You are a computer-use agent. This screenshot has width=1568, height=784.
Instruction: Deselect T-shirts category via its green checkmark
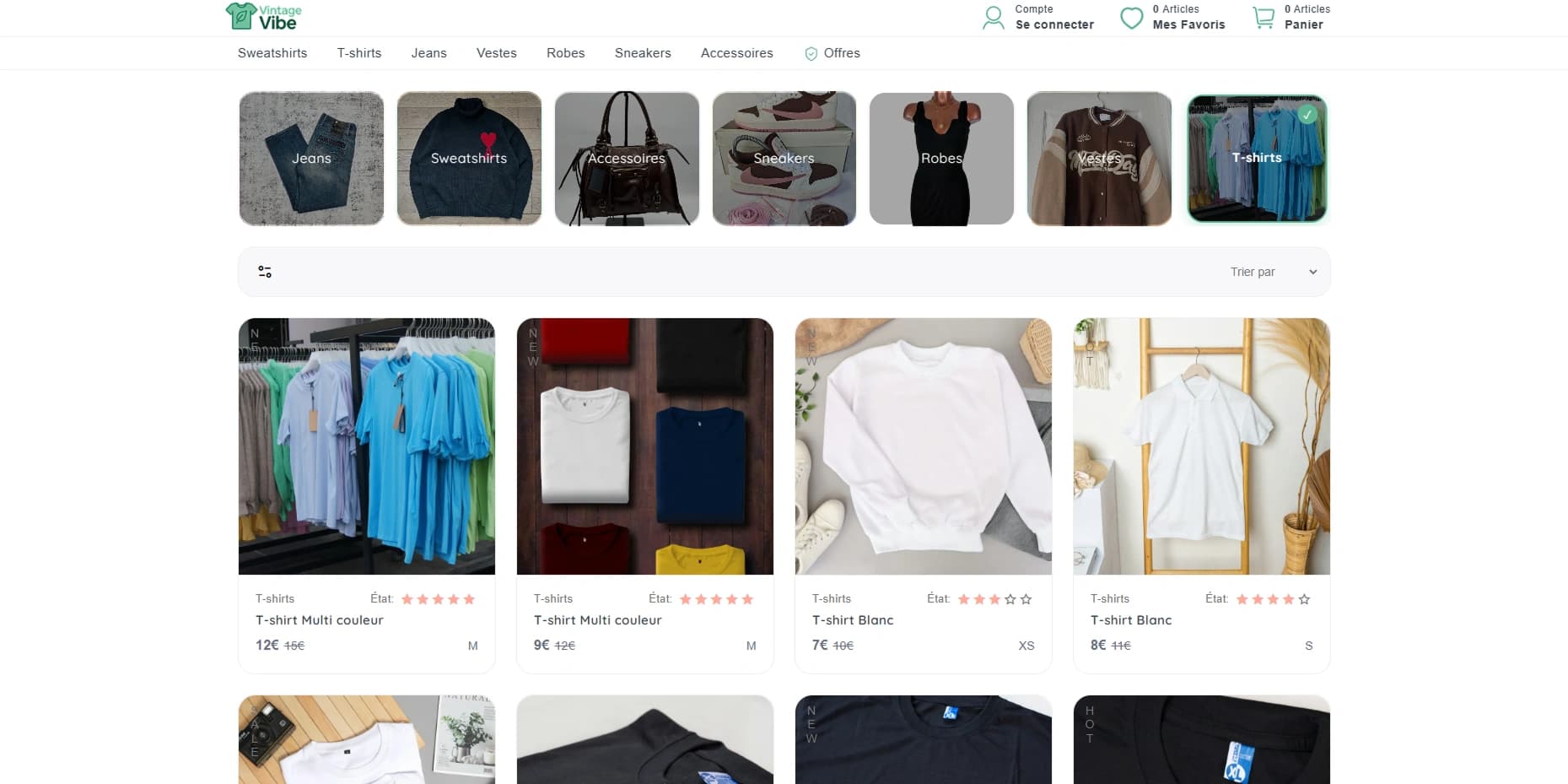click(1307, 113)
